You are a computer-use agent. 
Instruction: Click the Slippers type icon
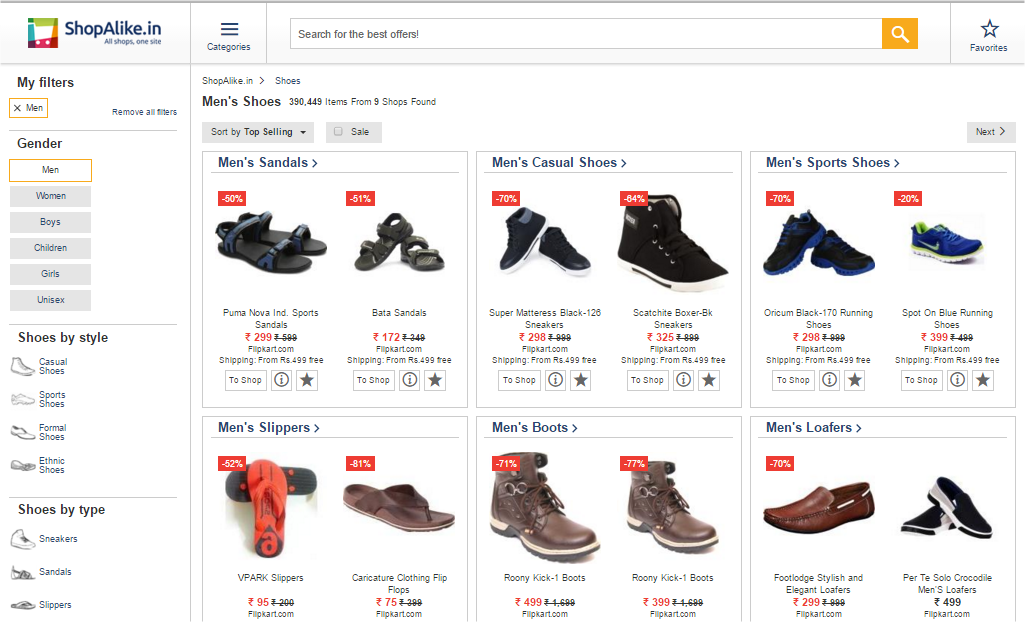tap(22, 605)
